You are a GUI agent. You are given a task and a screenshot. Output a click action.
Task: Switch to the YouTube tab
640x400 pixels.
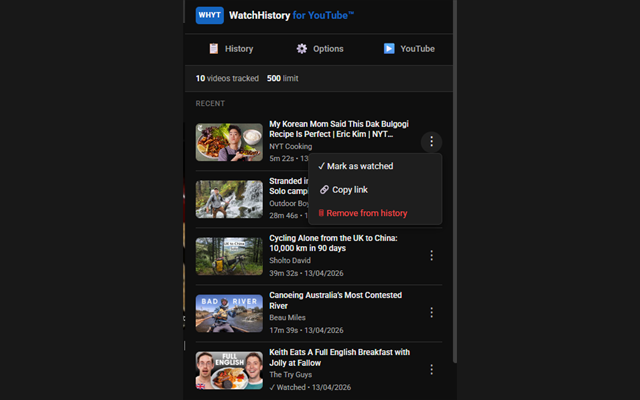point(409,49)
